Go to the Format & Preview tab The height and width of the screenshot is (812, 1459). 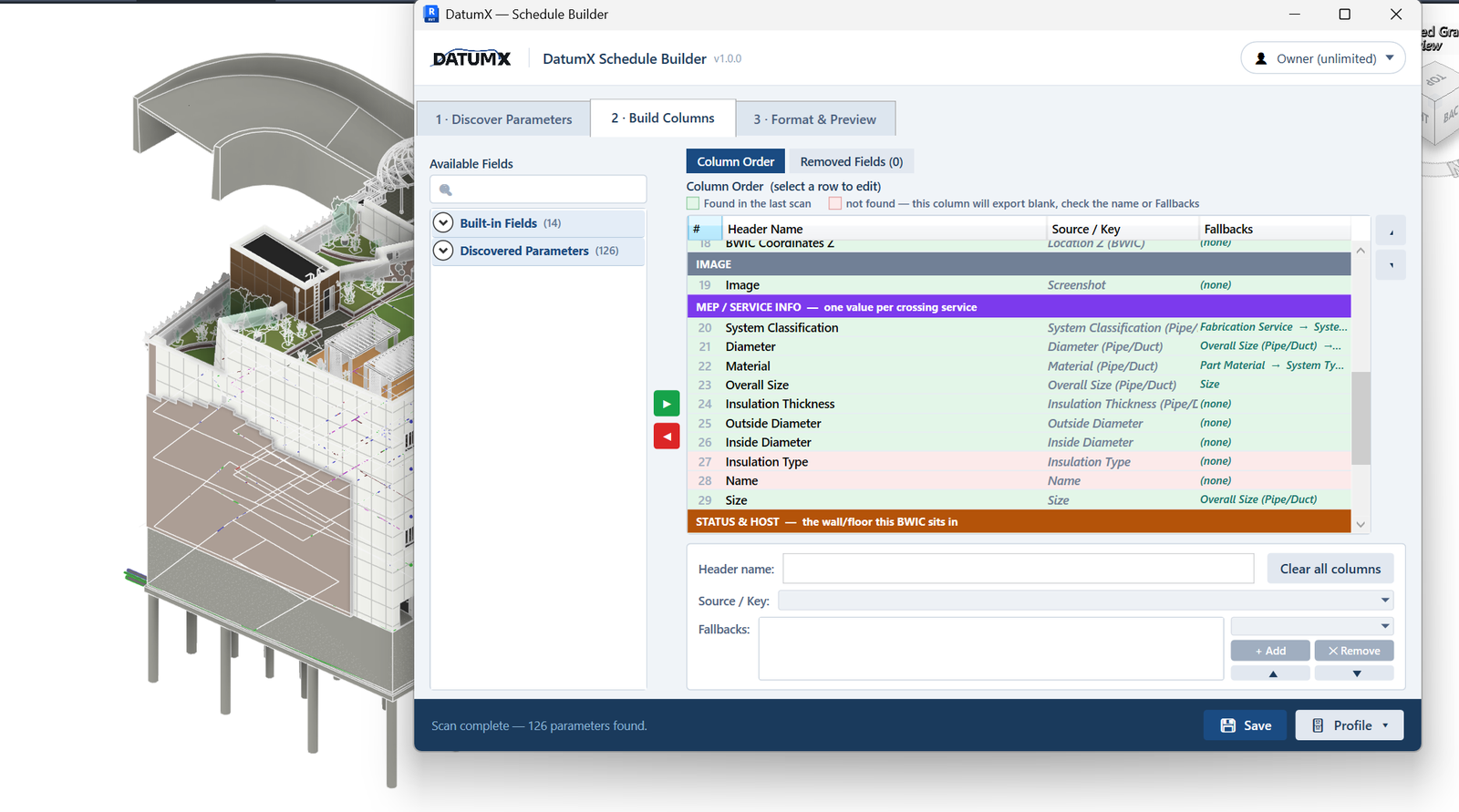(x=815, y=119)
